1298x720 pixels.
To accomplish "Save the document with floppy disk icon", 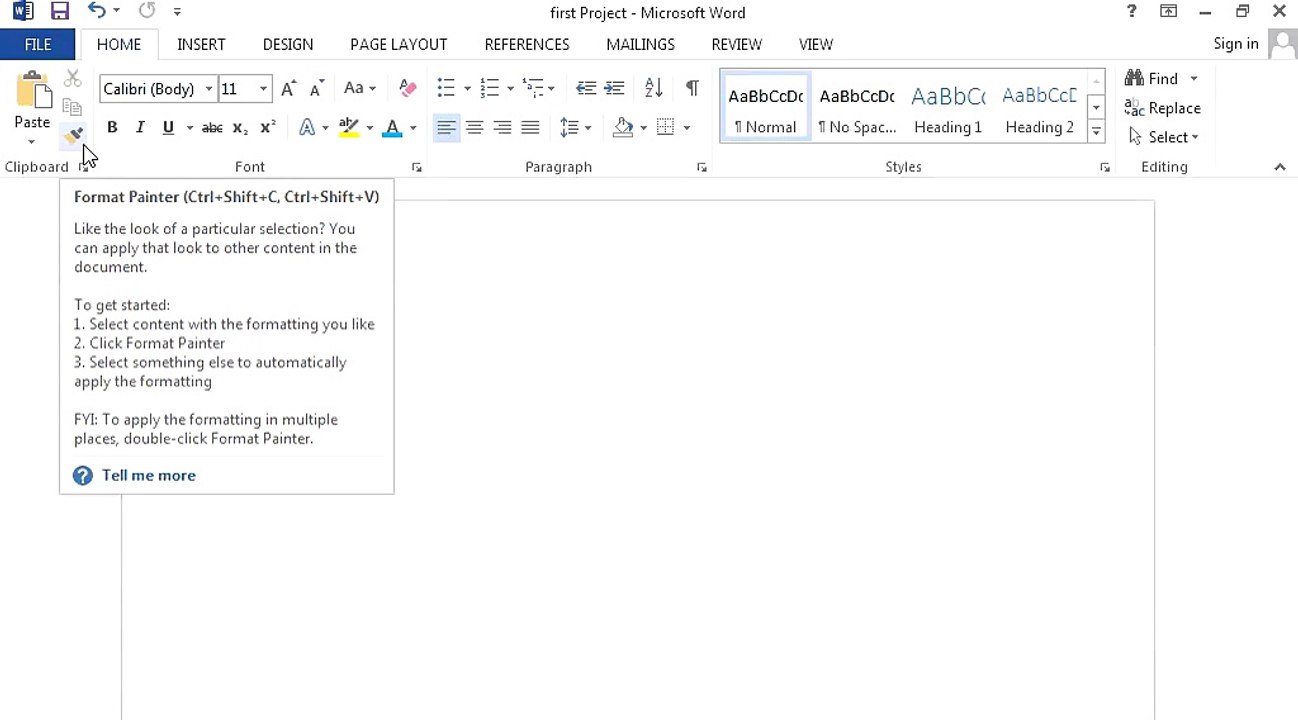I will coord(60,12).
